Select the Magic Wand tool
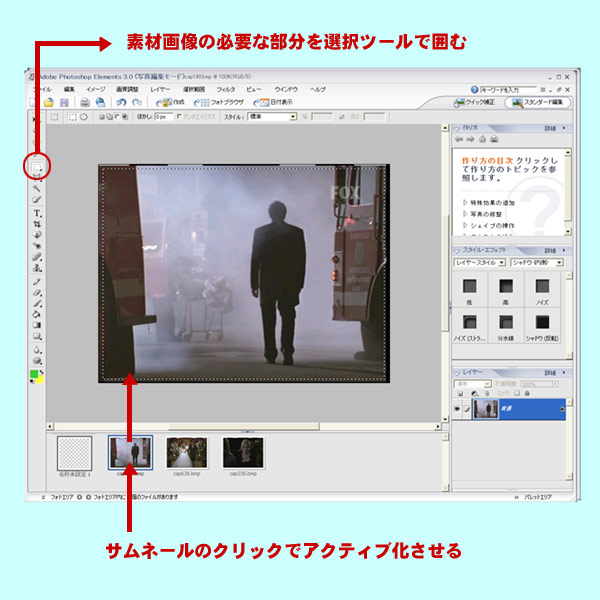600x600 pixels. 37,188
